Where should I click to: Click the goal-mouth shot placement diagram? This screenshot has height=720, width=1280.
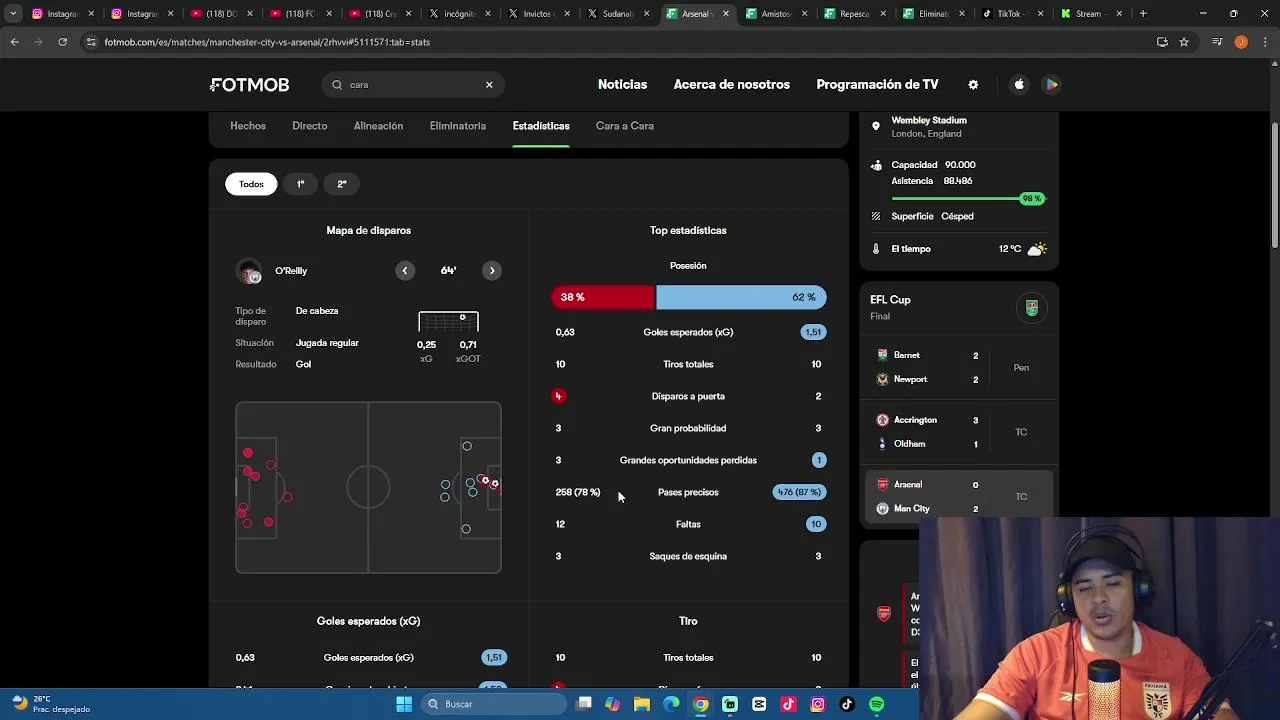pos(448,322)
